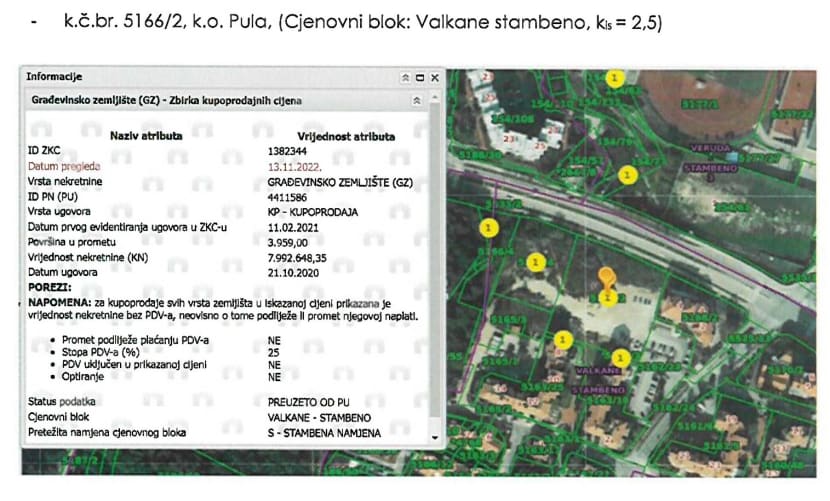This screenshot has height=501, width=830.
Task: Open the yellow marker directly under the orange pin
Action: (x=608, y=298)
